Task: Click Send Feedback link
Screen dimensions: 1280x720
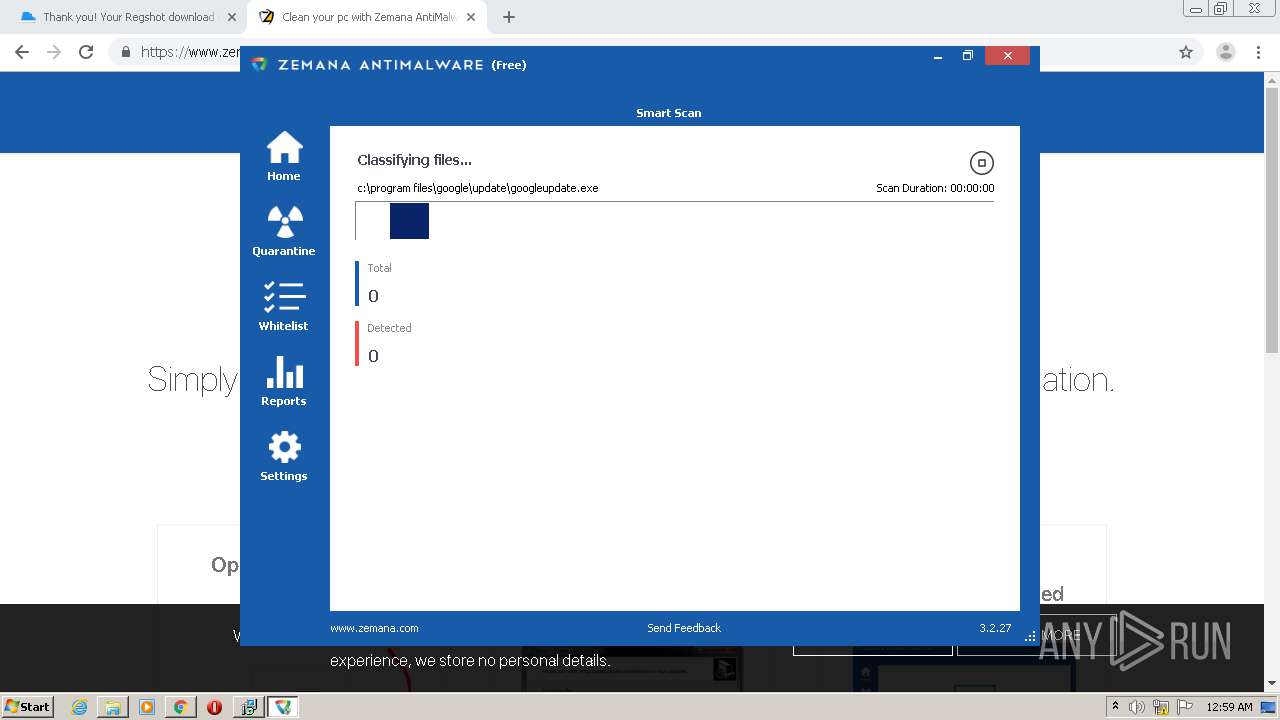Action: [684, 628]
